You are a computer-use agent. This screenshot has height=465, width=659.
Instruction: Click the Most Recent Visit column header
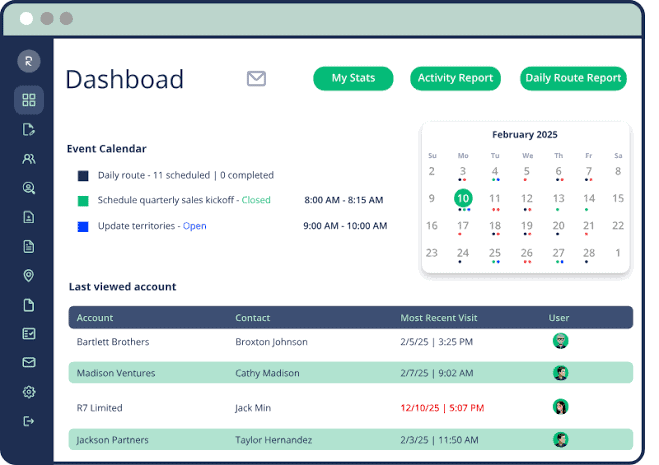tap(438, 318)
